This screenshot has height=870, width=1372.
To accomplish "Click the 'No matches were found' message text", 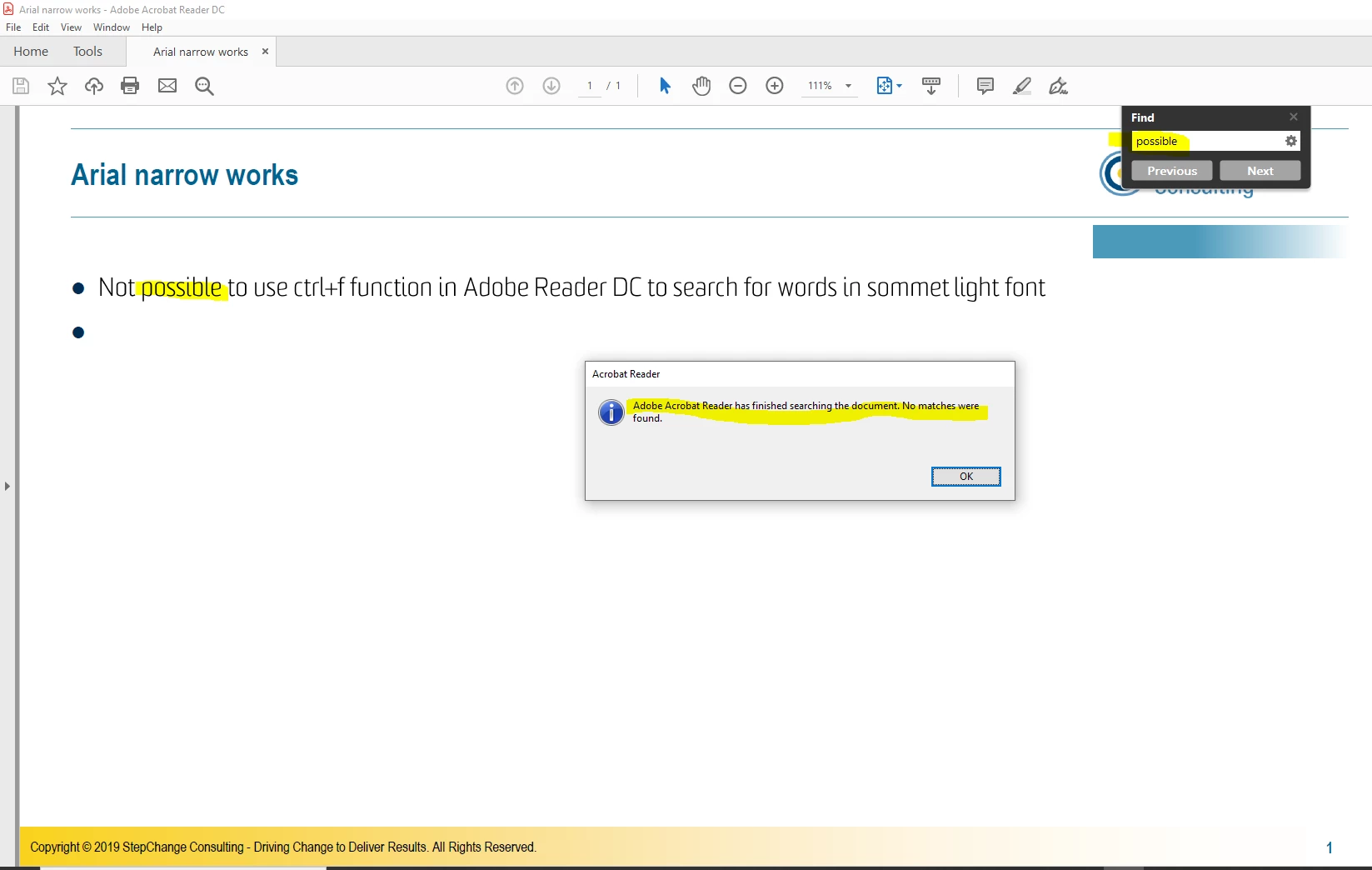I will tap(806, 412).
